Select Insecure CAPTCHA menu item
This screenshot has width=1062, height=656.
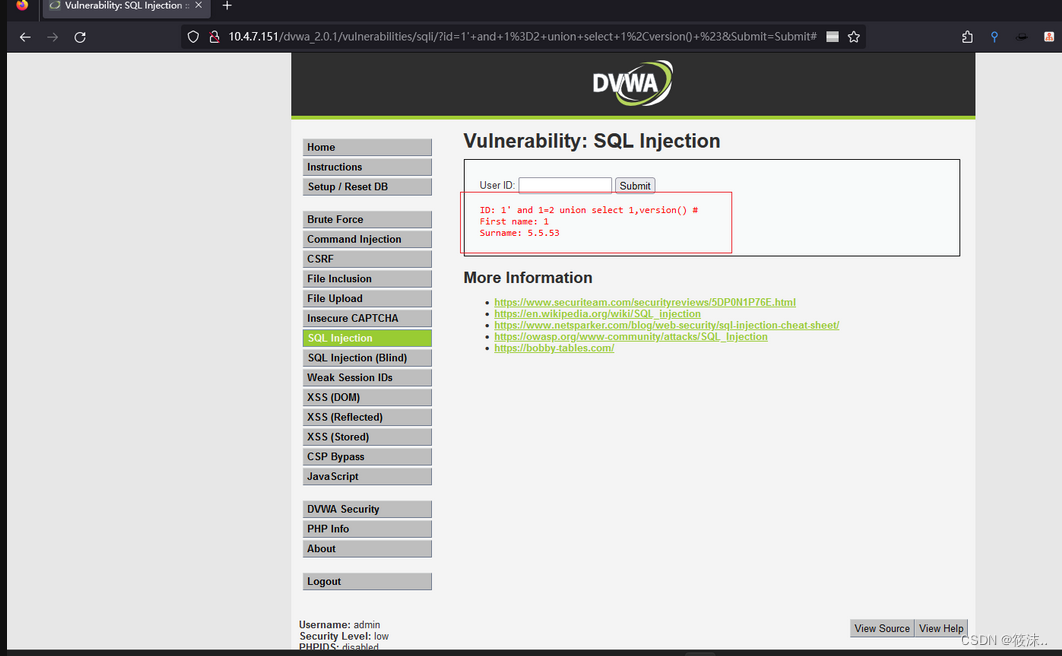pyautogui.click(x=367, y=318)
